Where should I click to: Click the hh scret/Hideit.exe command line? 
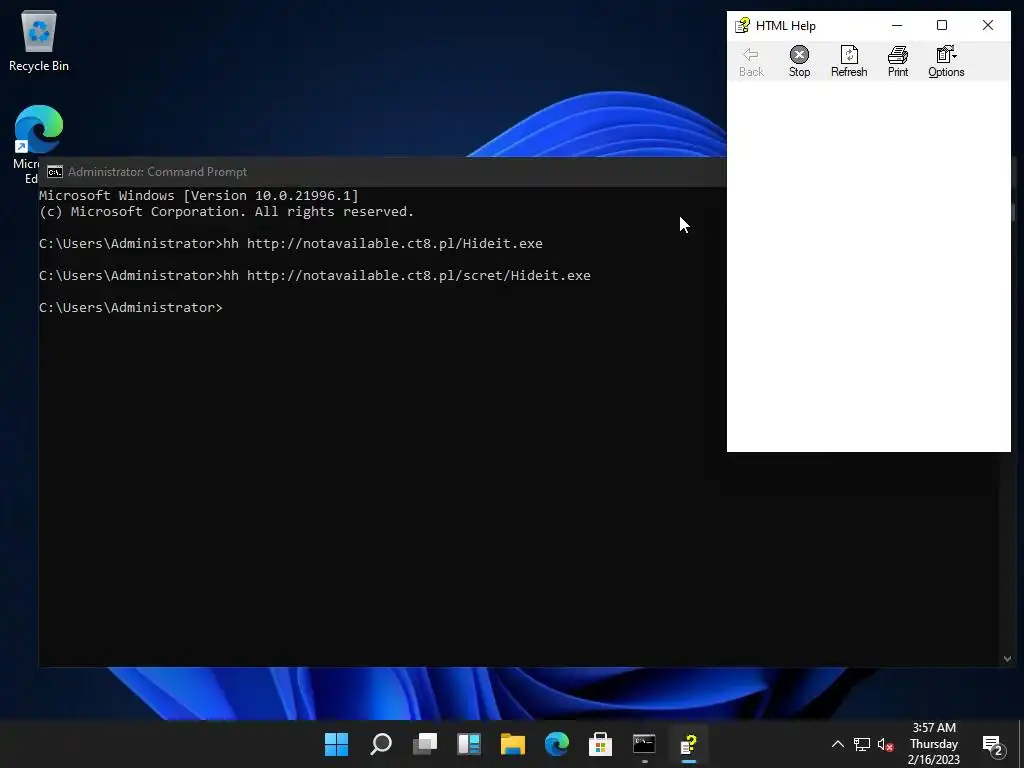[x=315, y=276]
